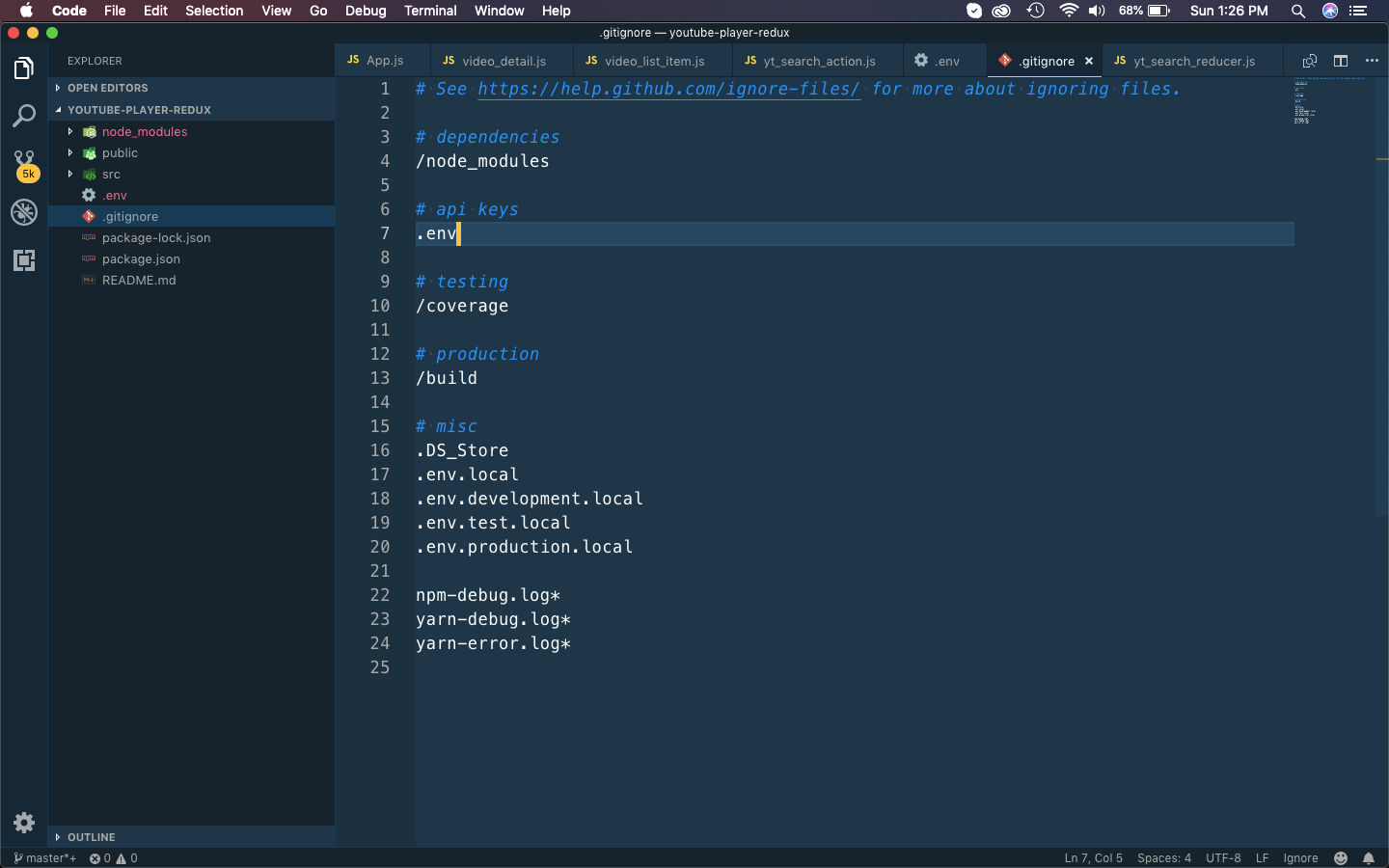Viewport: 1389px width, 868px height.
Task: Place cursor on /node_modules line
Action: tap(482, 161)
